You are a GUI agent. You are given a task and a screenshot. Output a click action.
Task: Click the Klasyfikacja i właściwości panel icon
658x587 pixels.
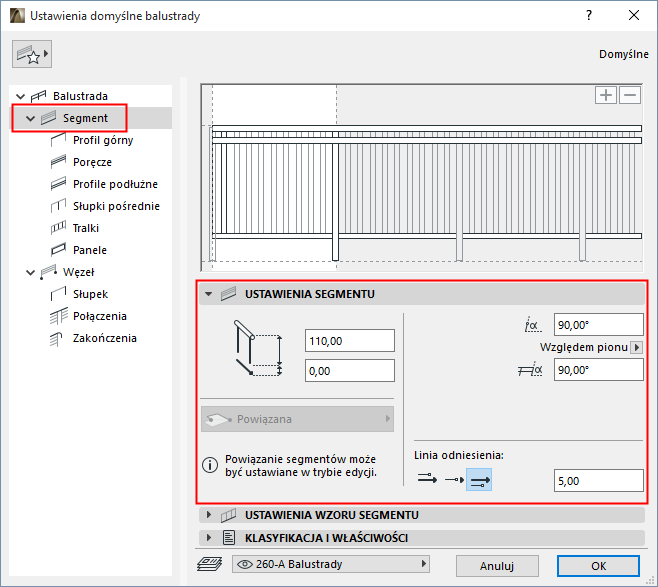click(229, 537)
